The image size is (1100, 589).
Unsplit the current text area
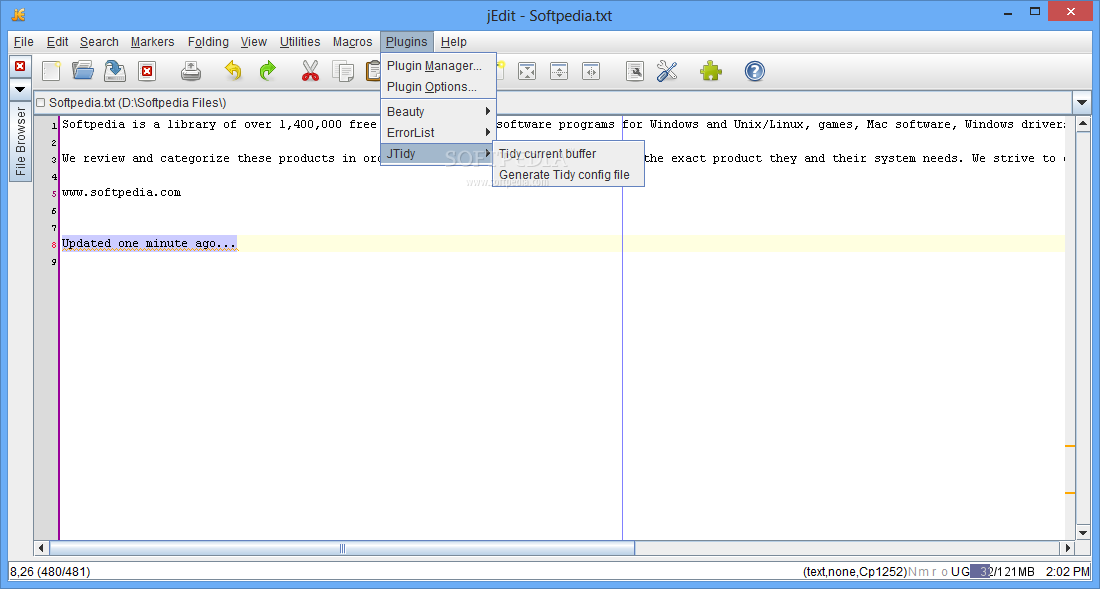pyautogui.click(x=527, y=71)
